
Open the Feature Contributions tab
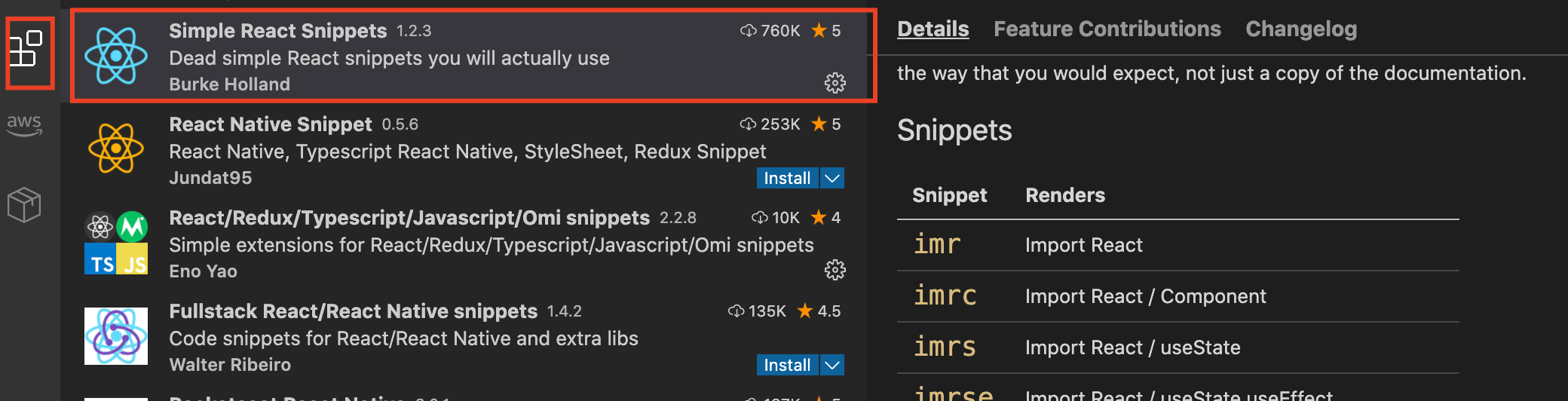point(1107,29)
